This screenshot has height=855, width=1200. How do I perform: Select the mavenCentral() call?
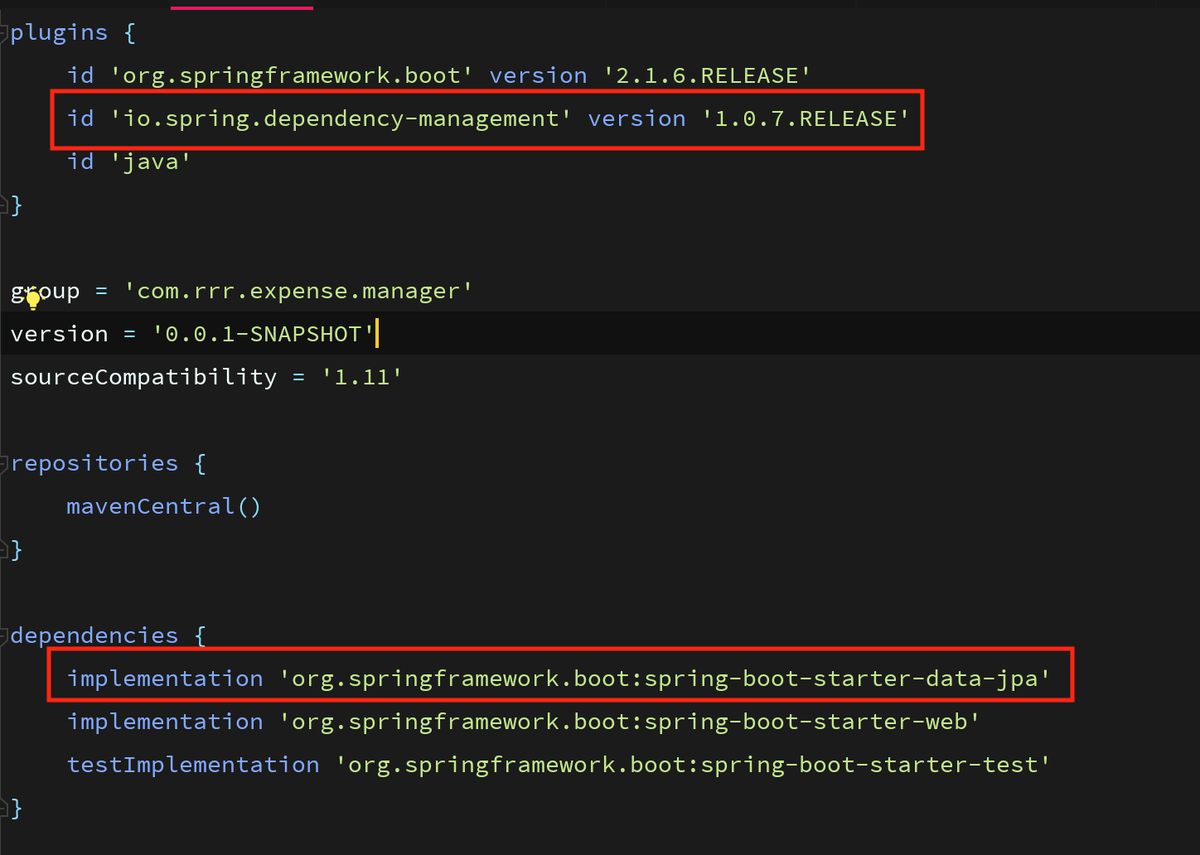pos(163,505)
